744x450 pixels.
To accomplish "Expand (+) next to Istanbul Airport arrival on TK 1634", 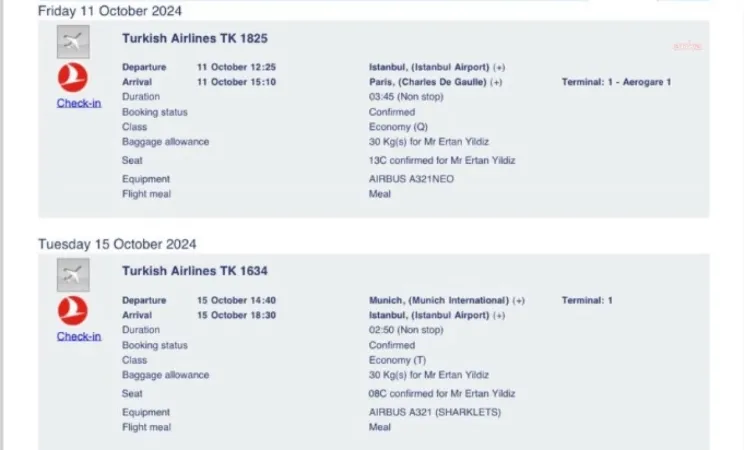I will [x=499, y=315].
